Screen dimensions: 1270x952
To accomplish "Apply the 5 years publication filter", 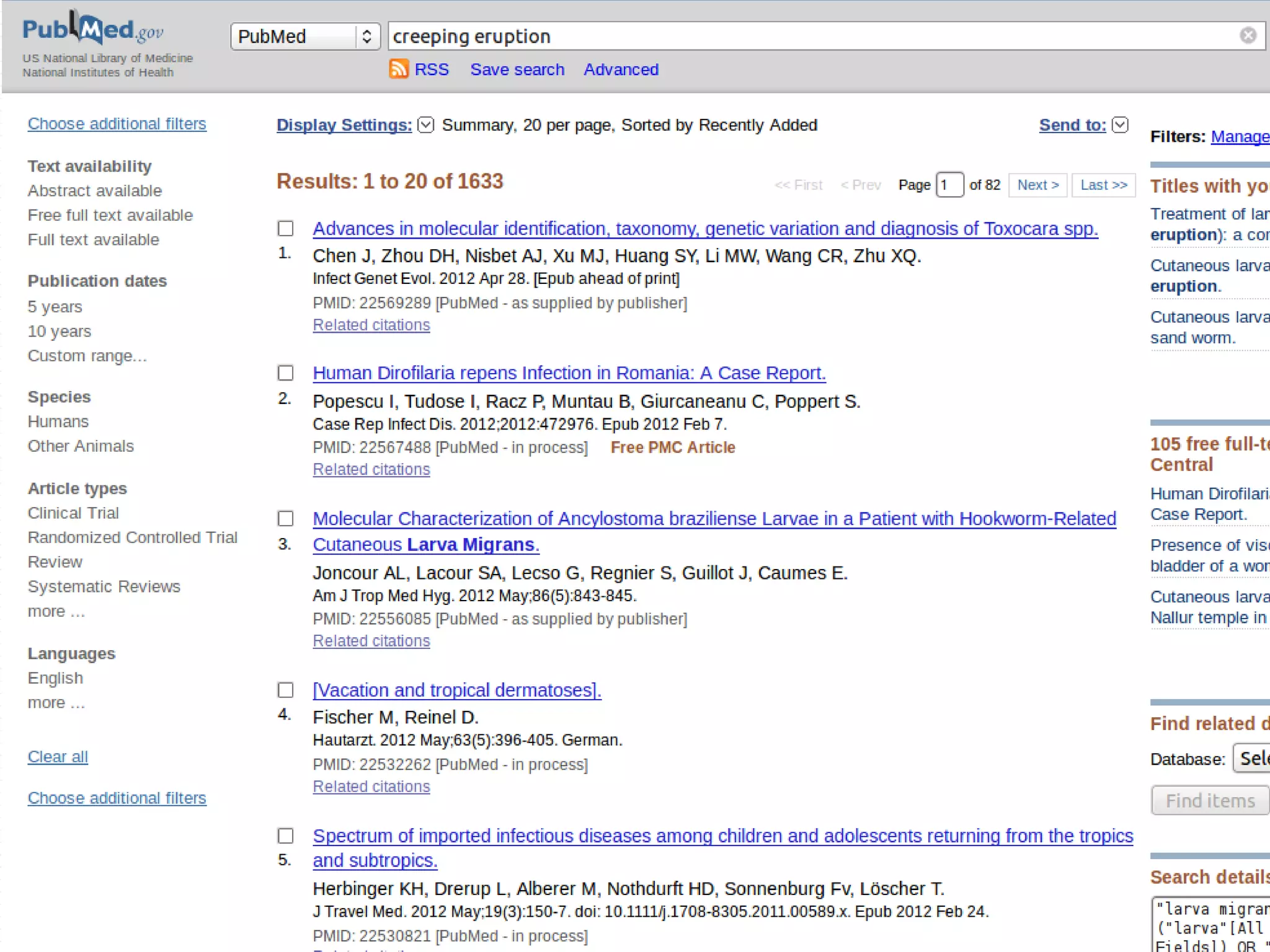I will pos(55,307).
